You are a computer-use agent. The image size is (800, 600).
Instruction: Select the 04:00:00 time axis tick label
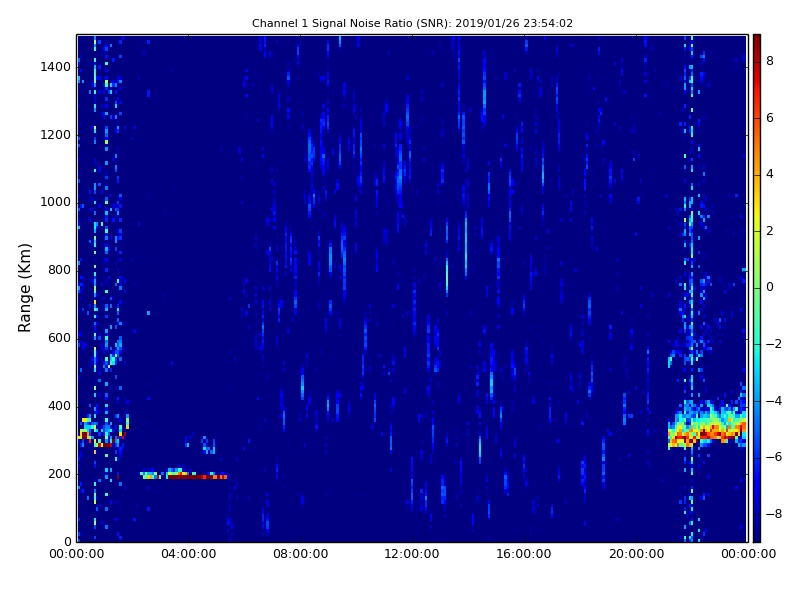click(x=189, y=555)
